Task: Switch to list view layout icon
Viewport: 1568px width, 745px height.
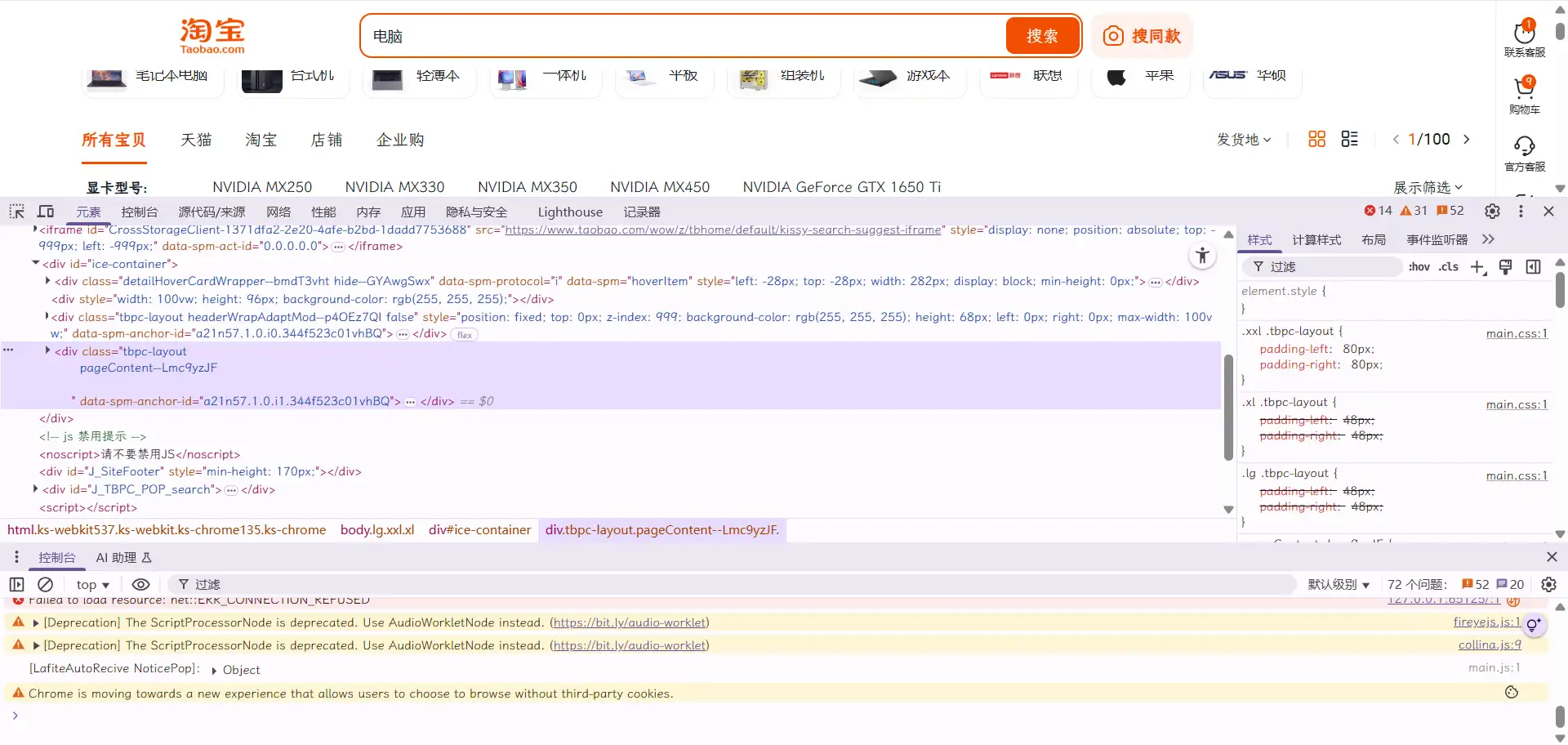Action: coord(1350,139)
